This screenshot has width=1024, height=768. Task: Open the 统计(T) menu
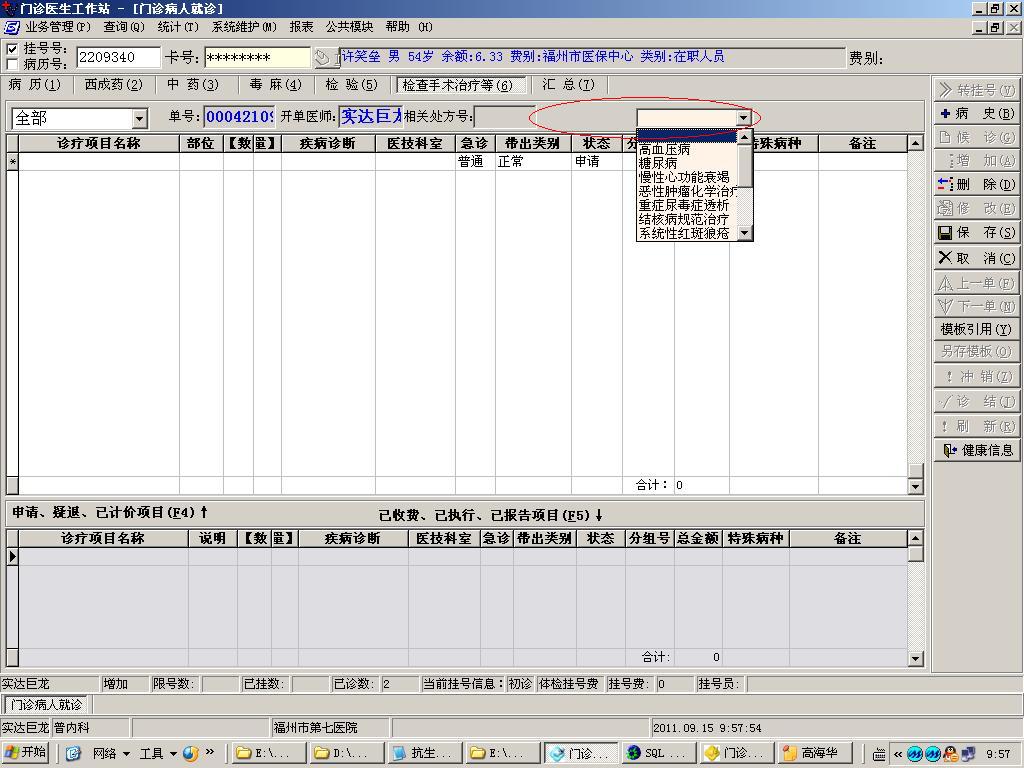coord(178,27)
